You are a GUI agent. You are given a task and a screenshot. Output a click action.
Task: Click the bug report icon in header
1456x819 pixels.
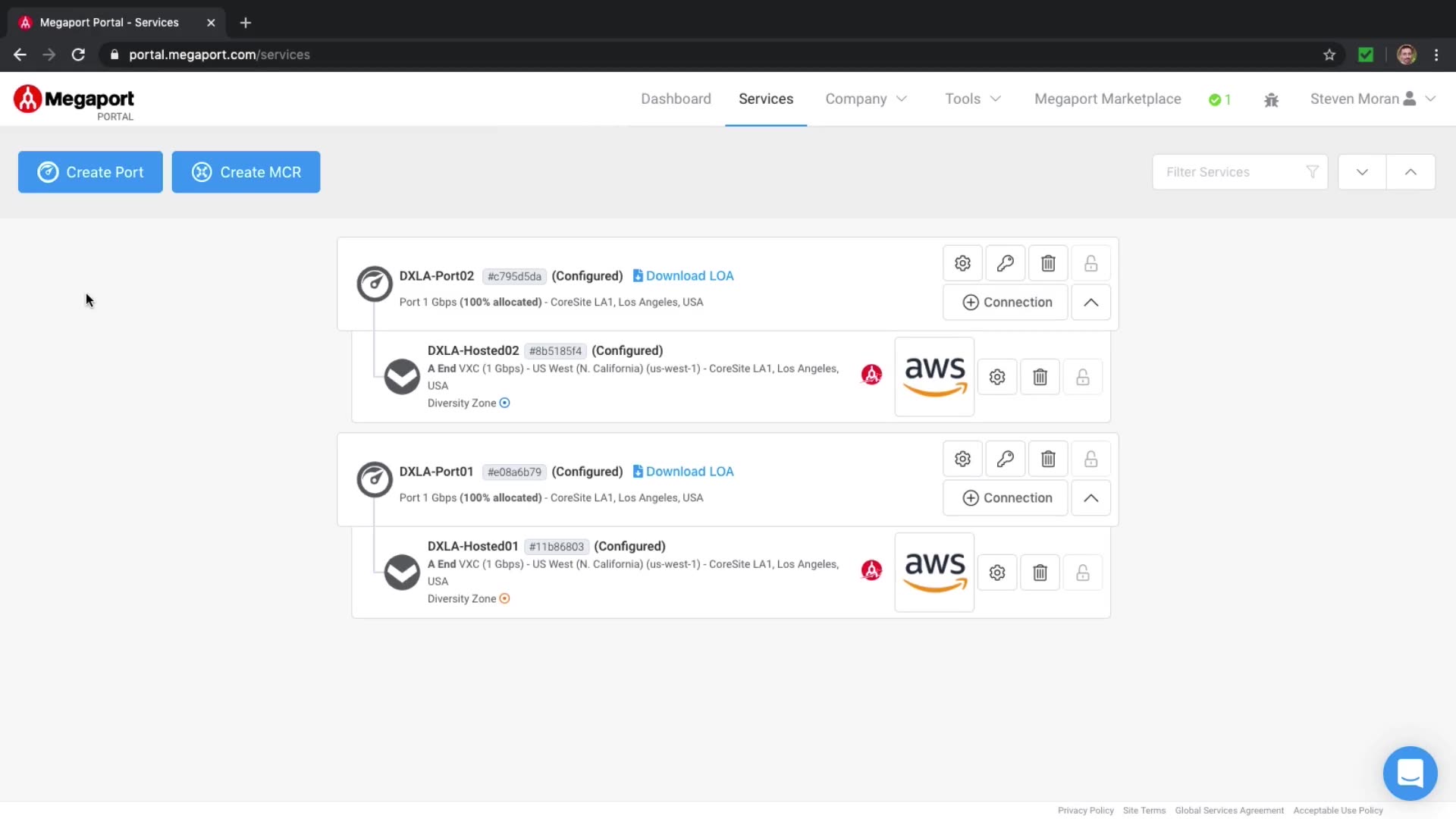point(1271,99)
